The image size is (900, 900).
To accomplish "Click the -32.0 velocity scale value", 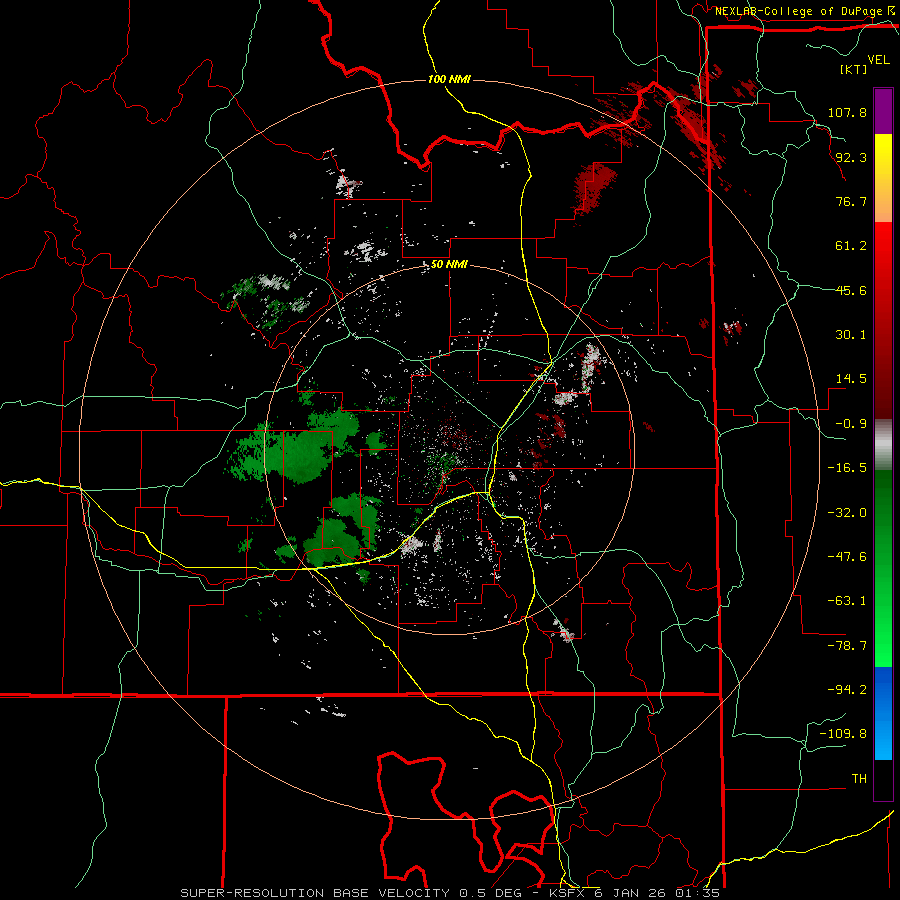I will (847, 513).
